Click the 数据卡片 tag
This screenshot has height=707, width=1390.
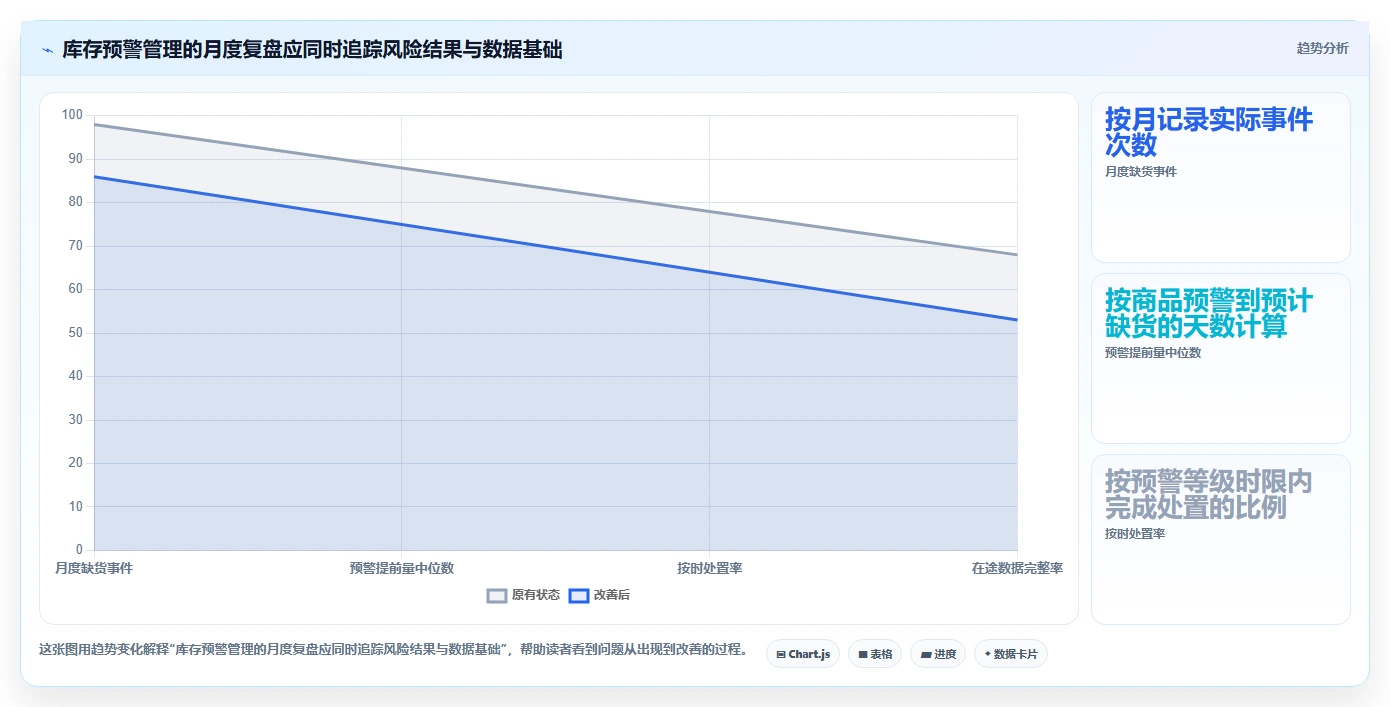point(1011,654)
